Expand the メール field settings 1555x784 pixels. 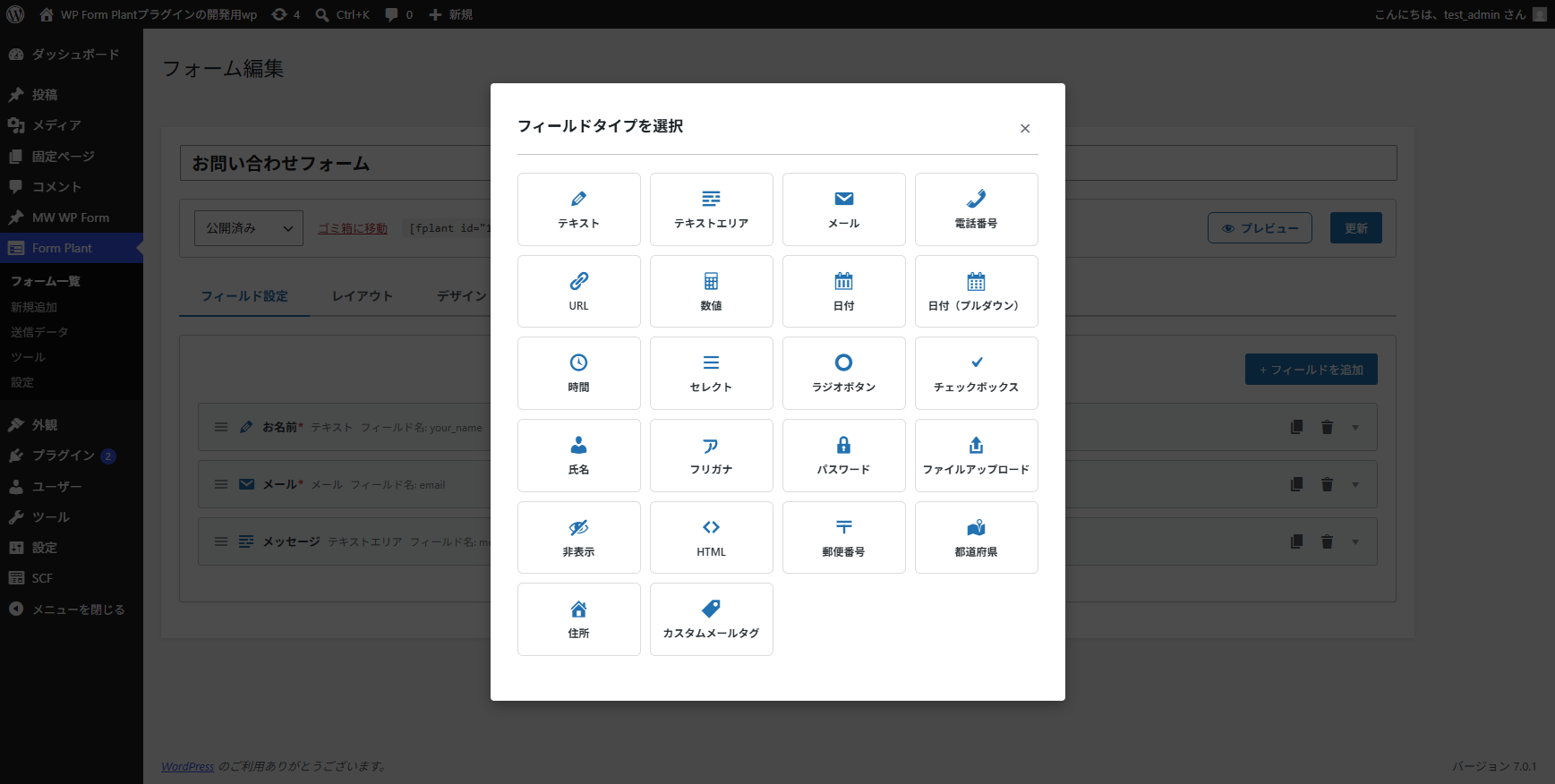[x=1355, y=485]
